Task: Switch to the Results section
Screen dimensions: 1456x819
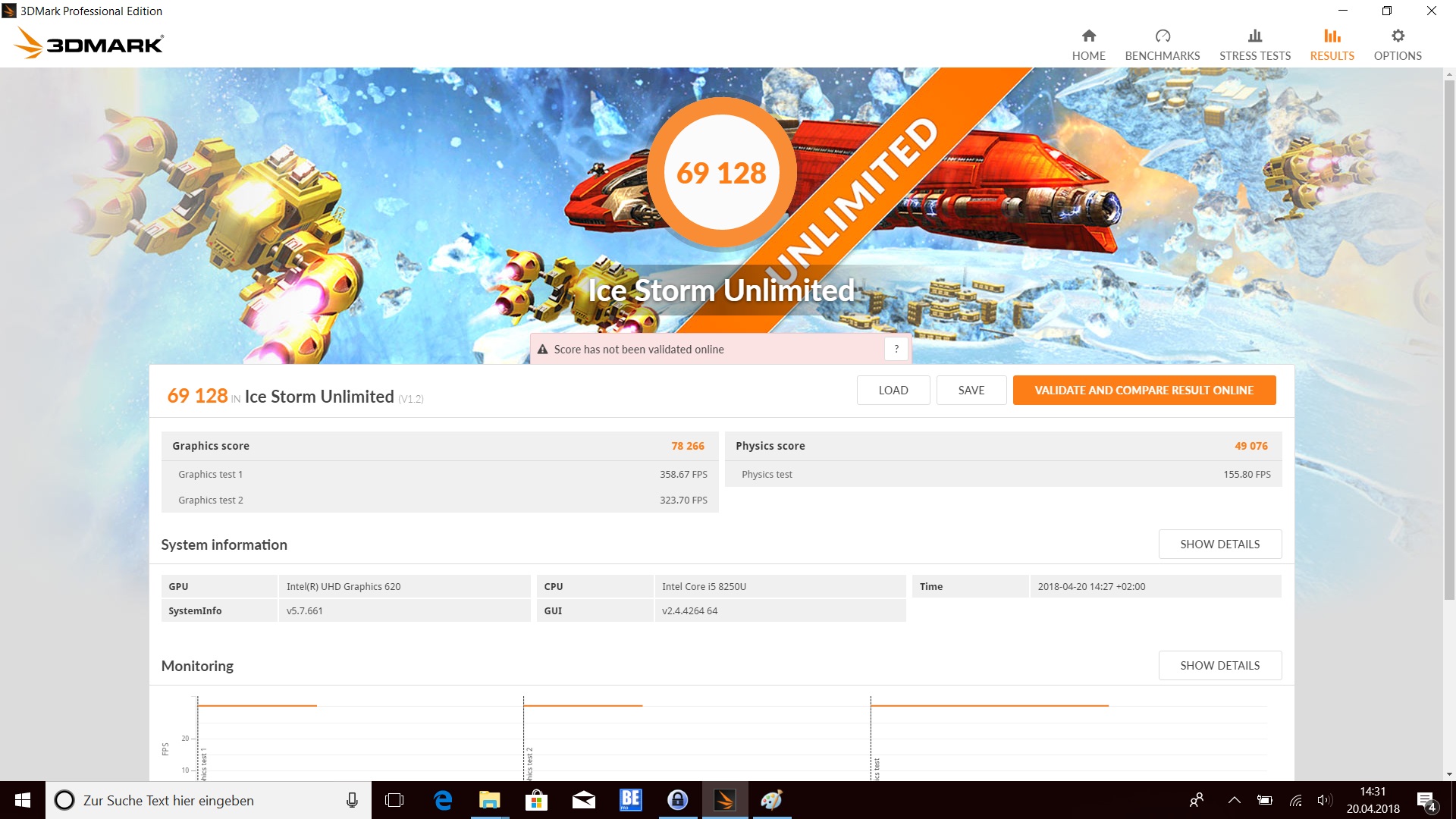Action: point(1332,45)
